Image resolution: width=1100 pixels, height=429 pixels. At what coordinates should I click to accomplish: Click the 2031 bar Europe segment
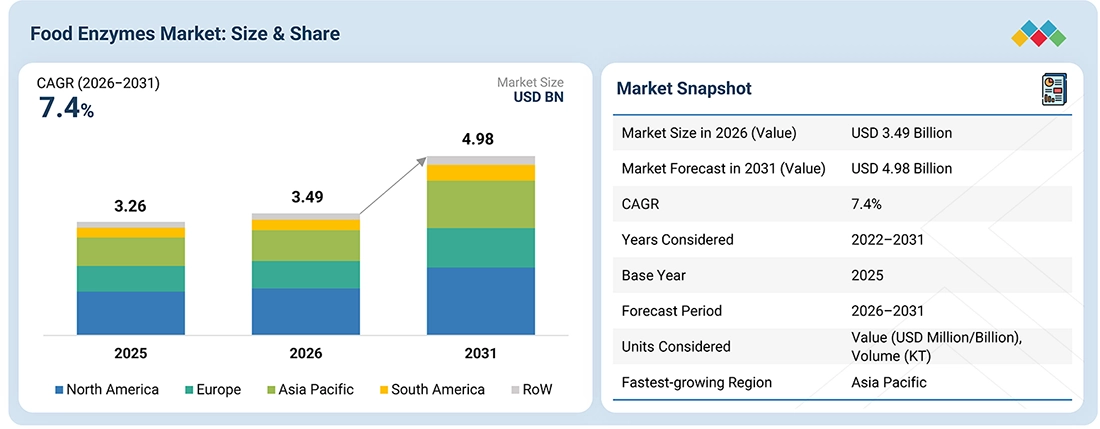tap(481, 247)
